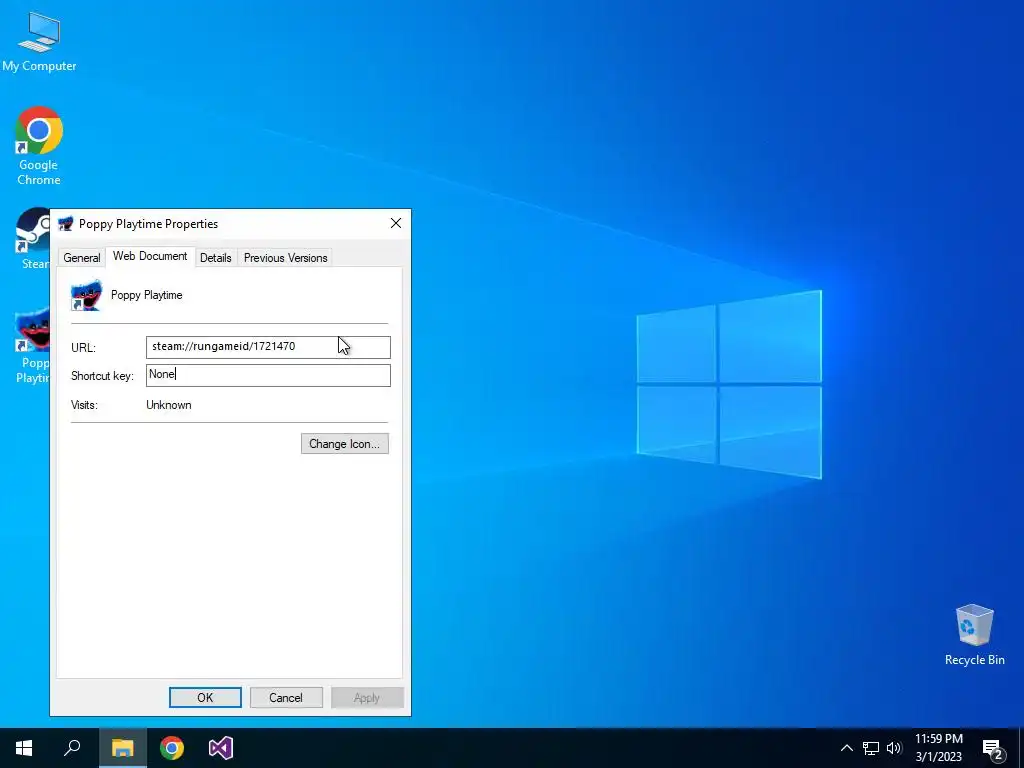Open the volume tray icon
Screen dimensions: 1024x768
pyautogui.click(x=894, y=748)
